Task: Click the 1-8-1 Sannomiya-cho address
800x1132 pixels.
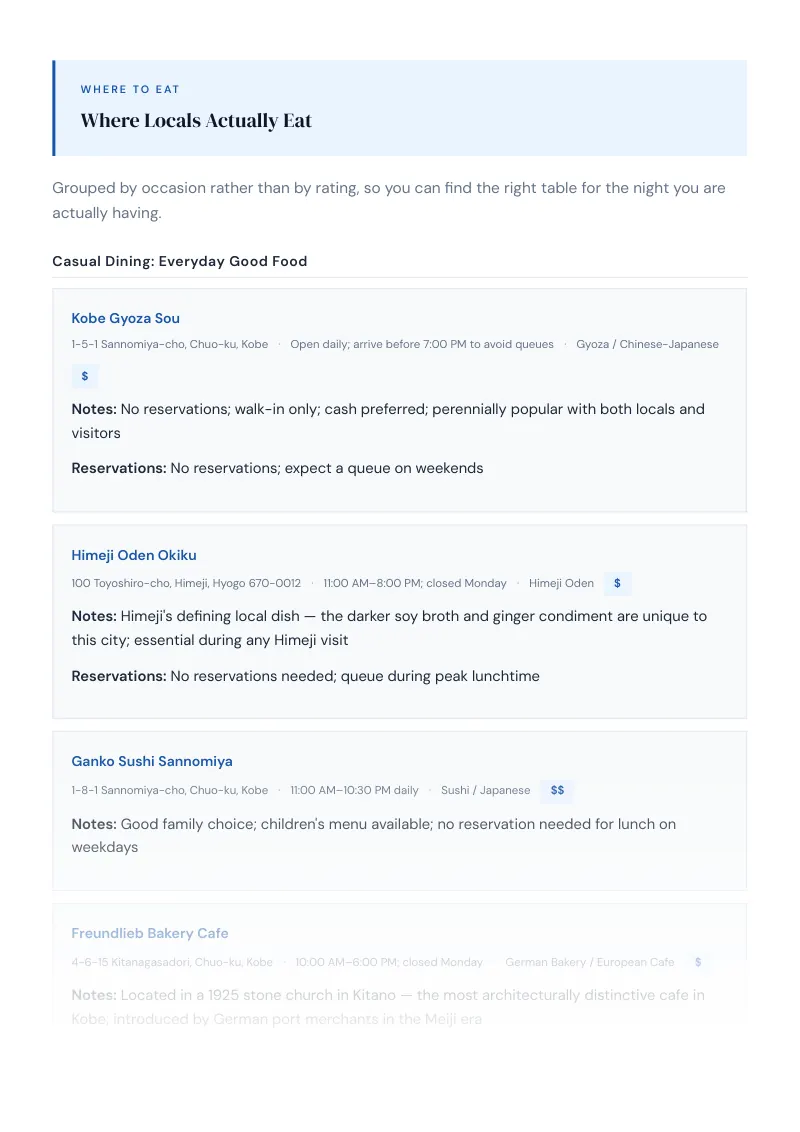Action: (170, 791)
